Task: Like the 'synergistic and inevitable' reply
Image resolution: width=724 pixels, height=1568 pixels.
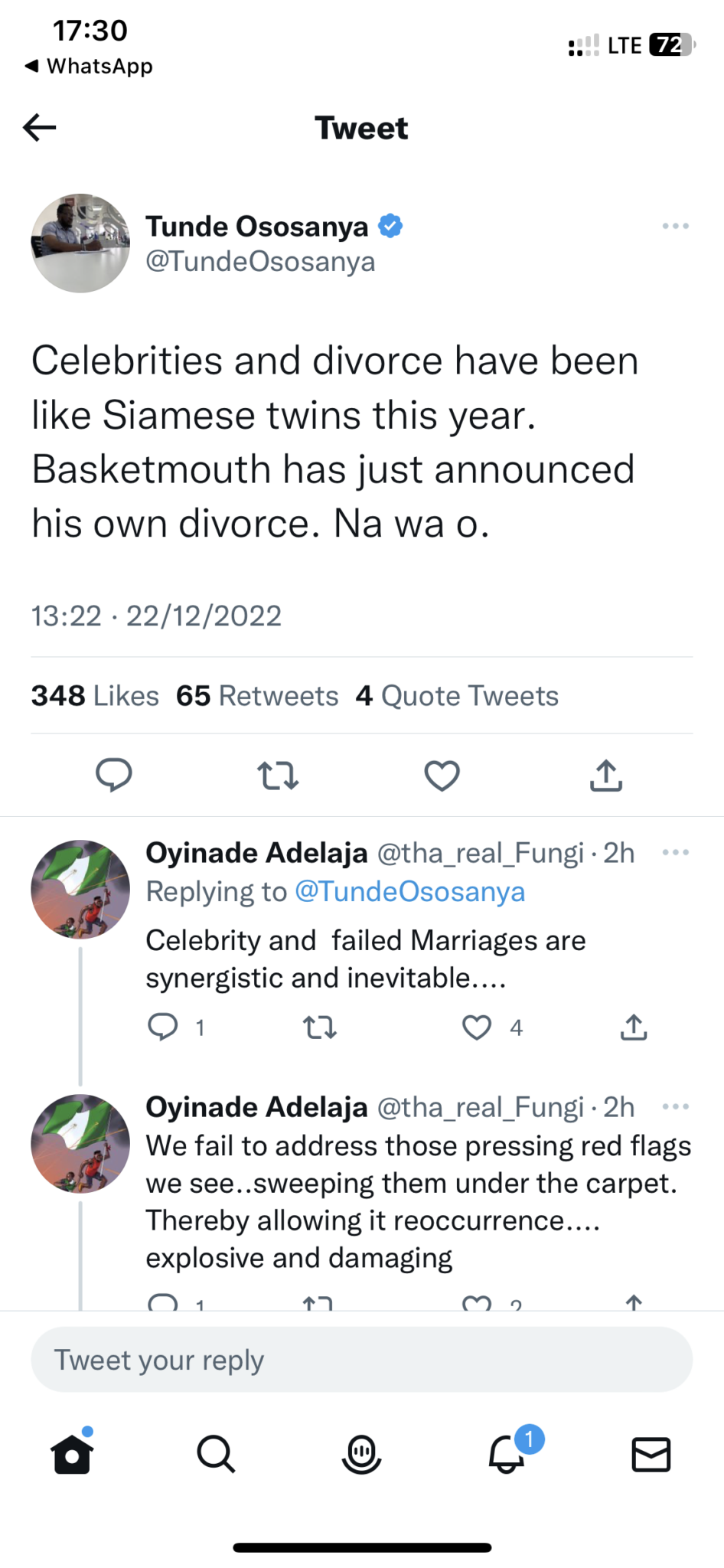Action: (x=477, y=1027)
